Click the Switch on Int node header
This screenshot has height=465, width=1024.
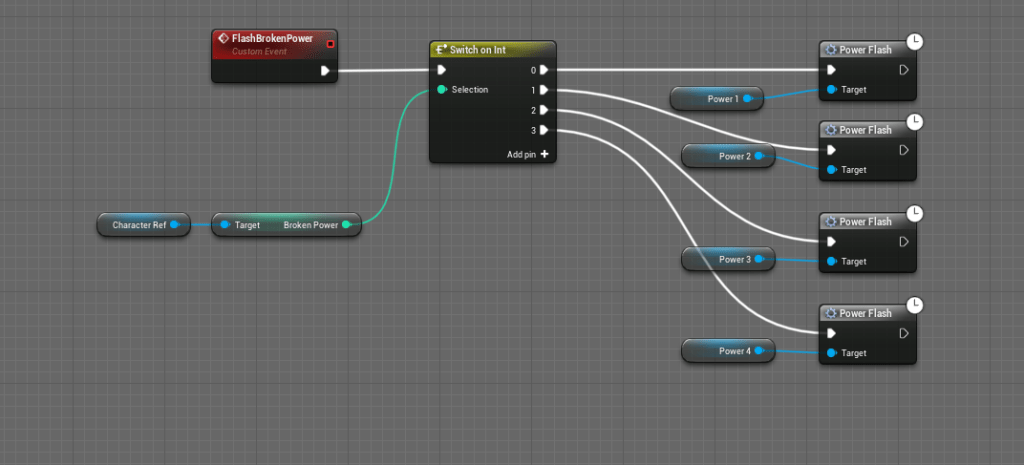coord(490,50)
